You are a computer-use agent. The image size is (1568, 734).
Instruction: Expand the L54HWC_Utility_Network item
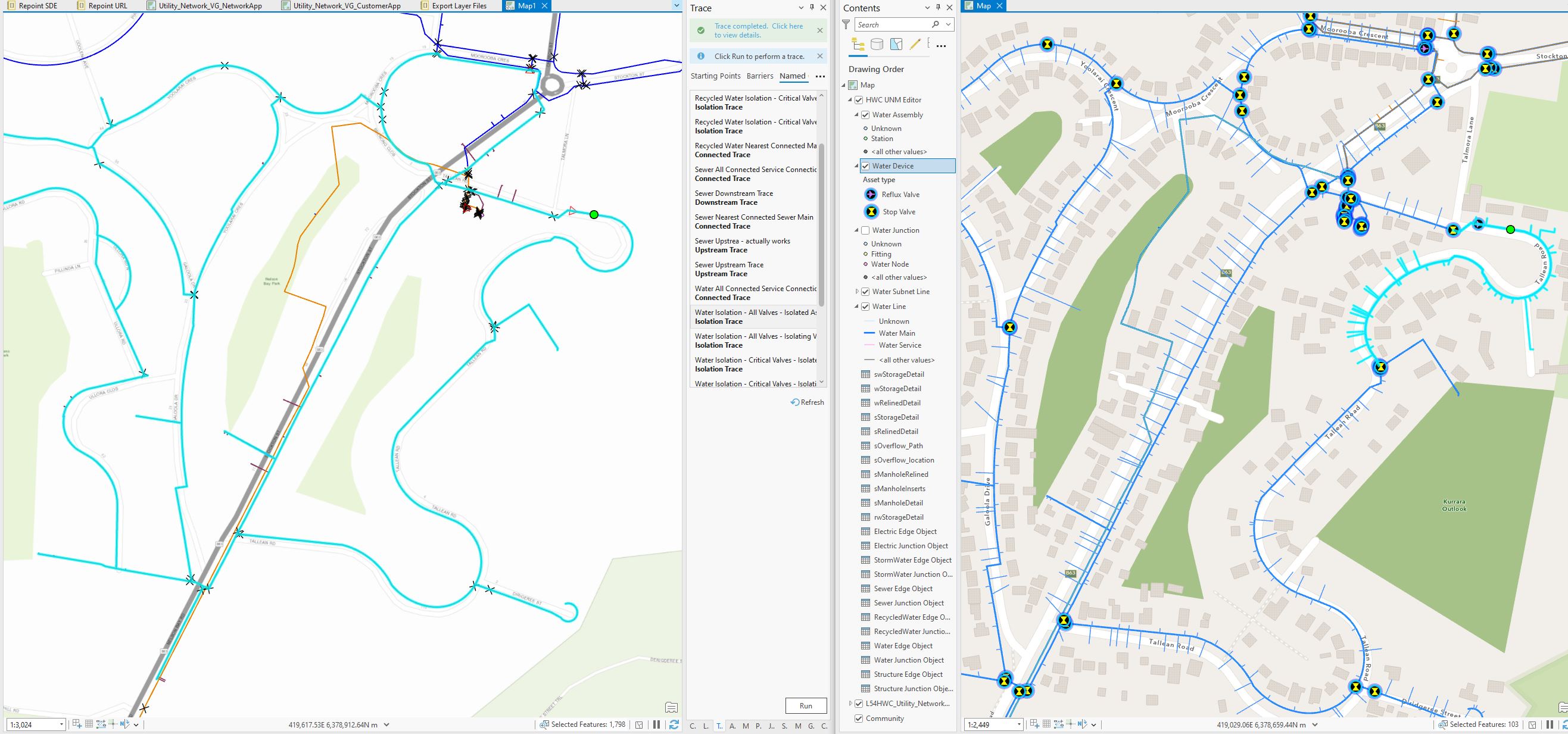point(850,704)
